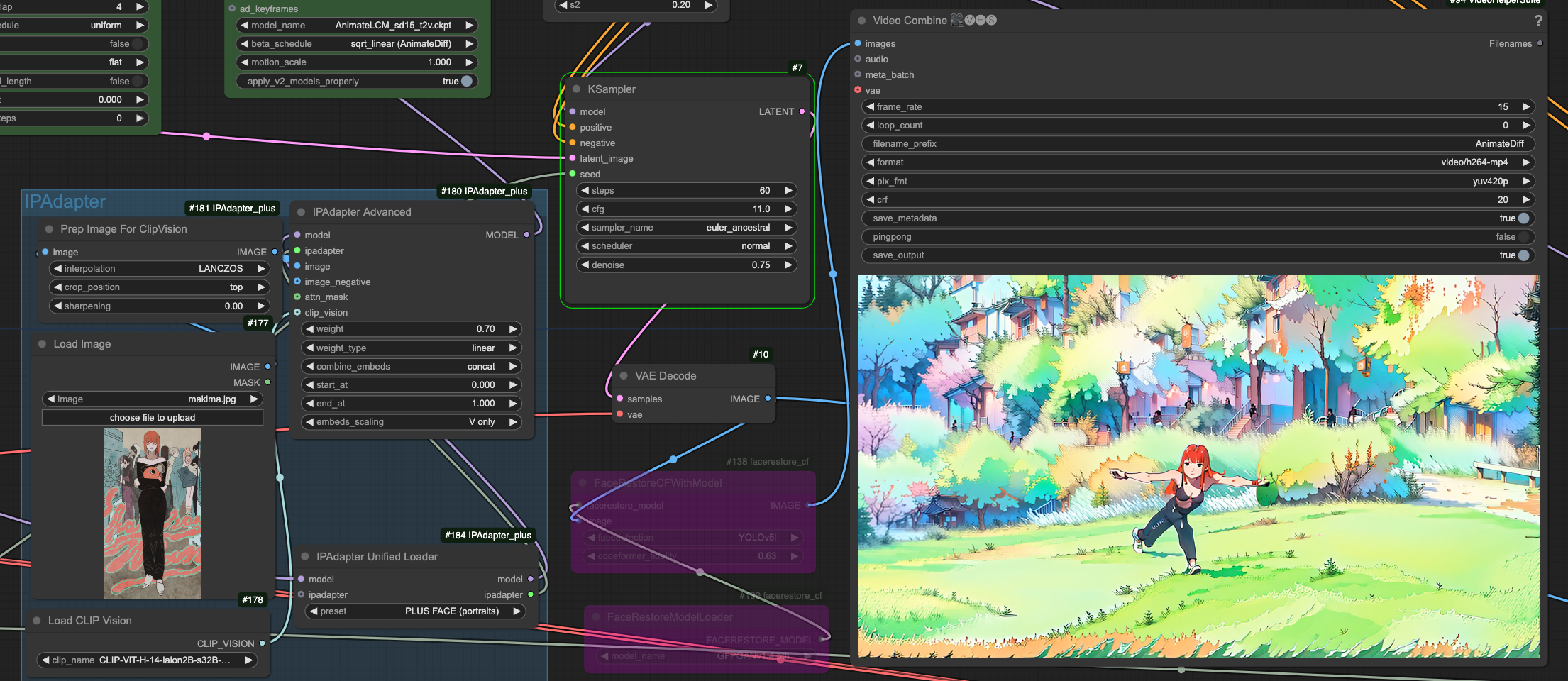Screen dimensions: 1568x681
Task: Click the Load CLIP Vision CLIP_VISION output port
Action: coord(263,643)
